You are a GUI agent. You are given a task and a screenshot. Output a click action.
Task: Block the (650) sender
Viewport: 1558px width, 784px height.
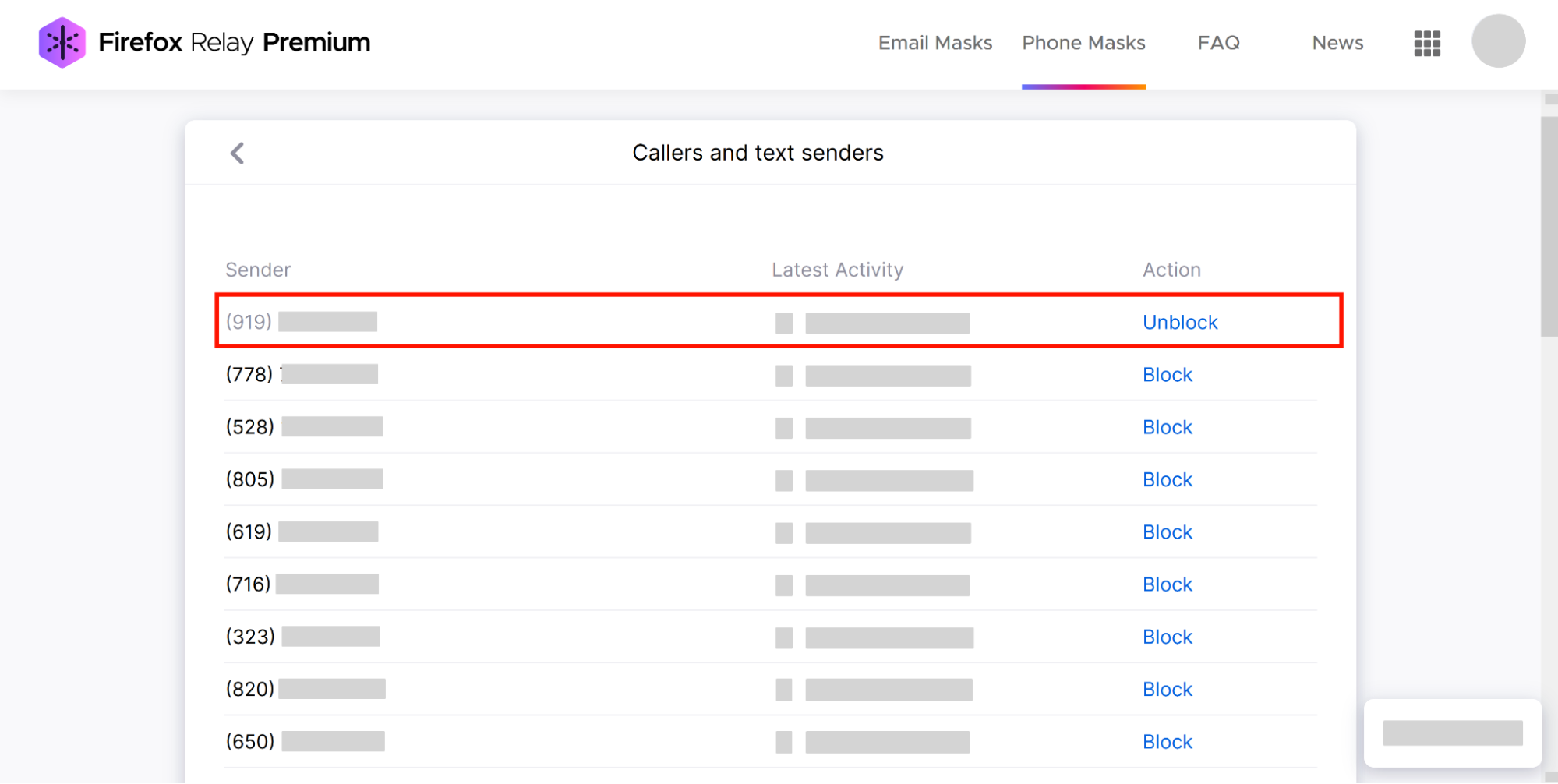click(x=1167, y=741)
